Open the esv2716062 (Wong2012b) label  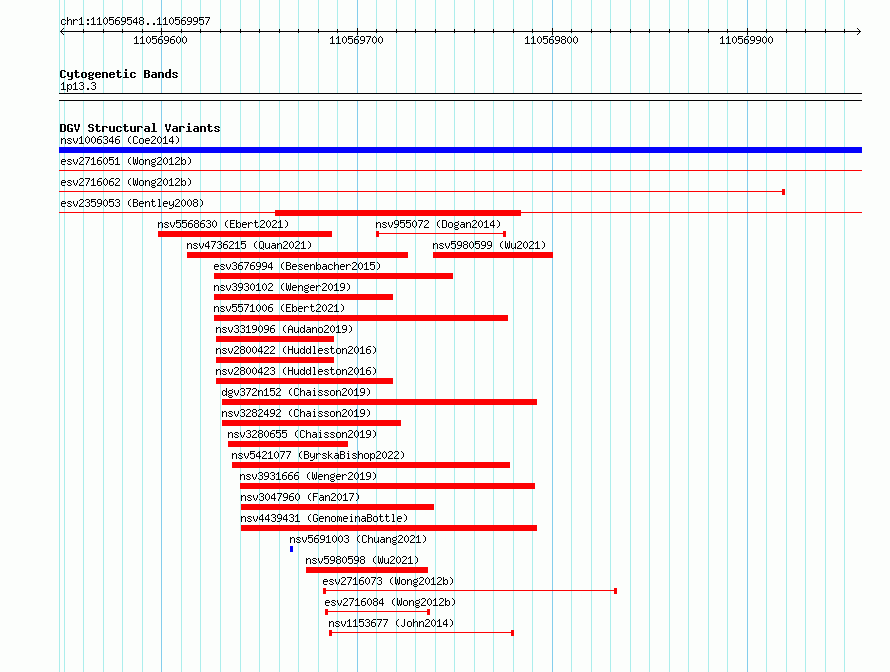(126, 182)
